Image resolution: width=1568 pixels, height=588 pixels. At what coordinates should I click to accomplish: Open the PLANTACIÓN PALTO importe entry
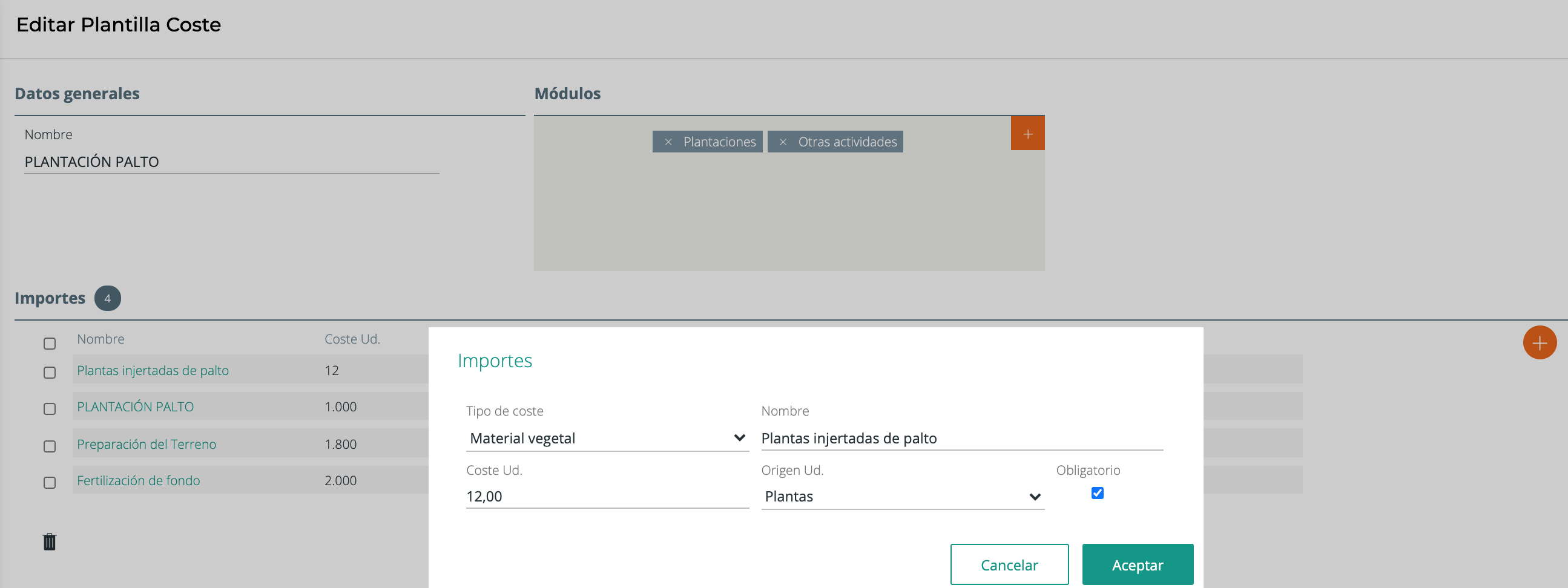click(135, 406)
